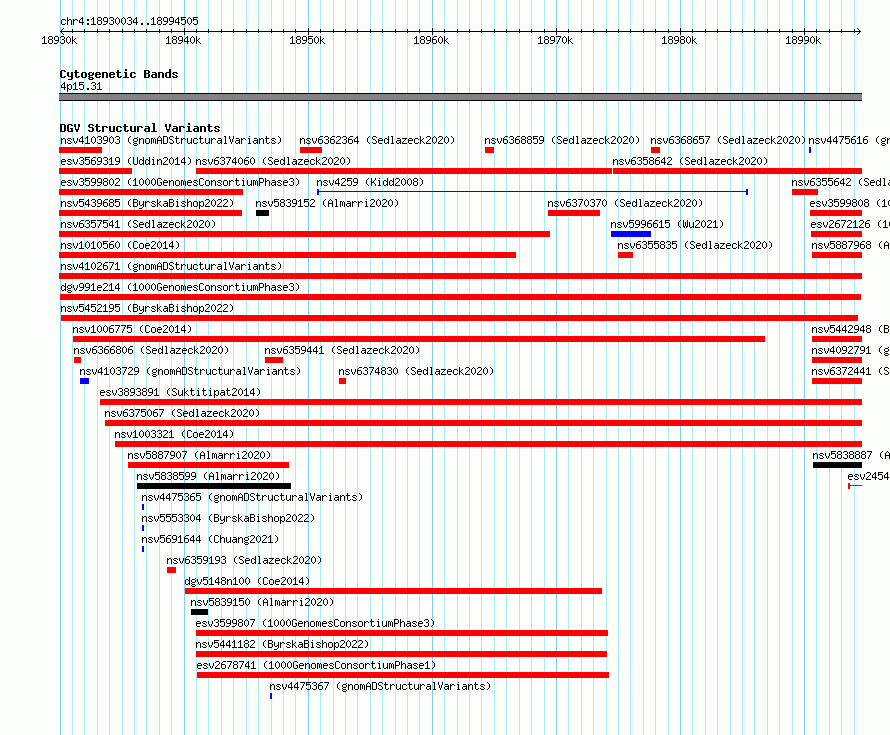Click the red bar under nsv6359441

274,360
